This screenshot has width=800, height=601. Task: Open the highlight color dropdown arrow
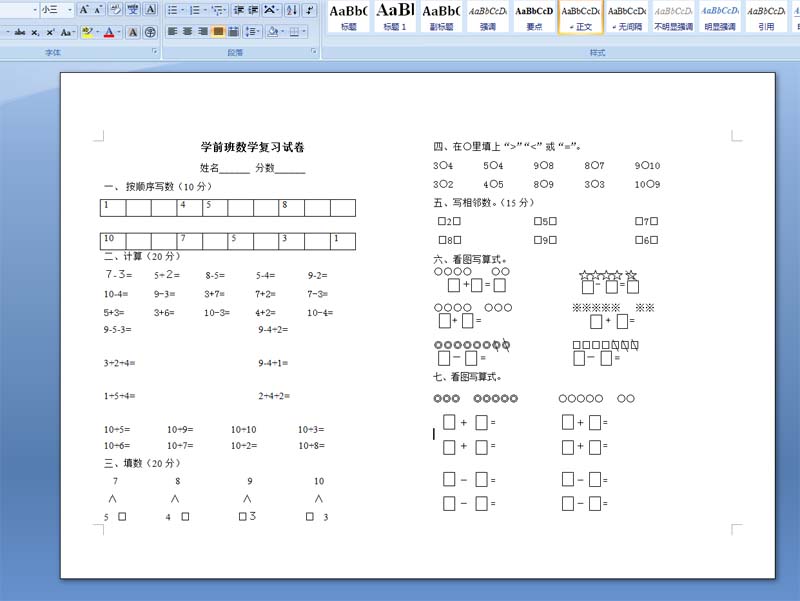(97, 32)
